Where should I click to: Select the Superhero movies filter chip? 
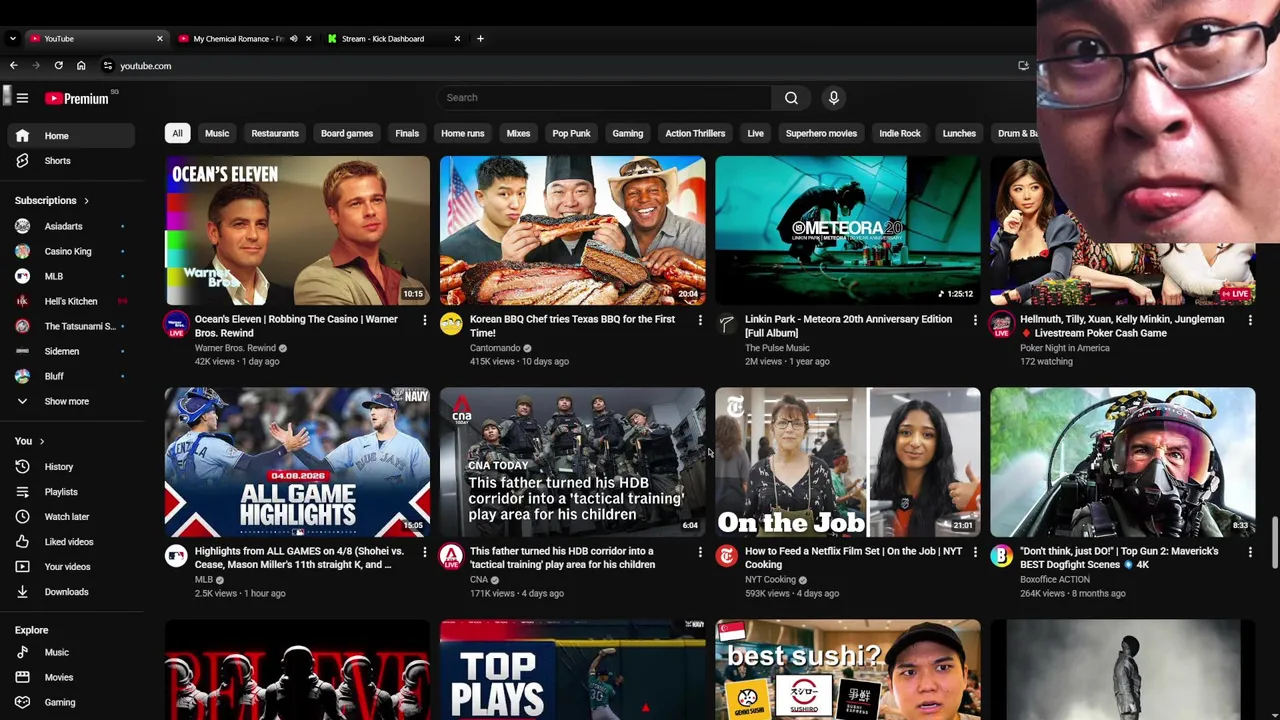(821, 133)
